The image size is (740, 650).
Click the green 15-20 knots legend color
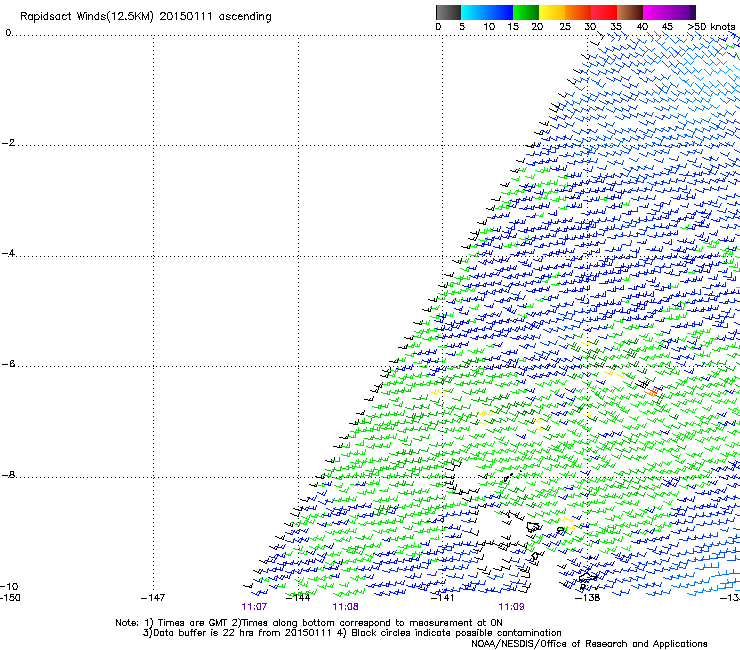point(526,12)
